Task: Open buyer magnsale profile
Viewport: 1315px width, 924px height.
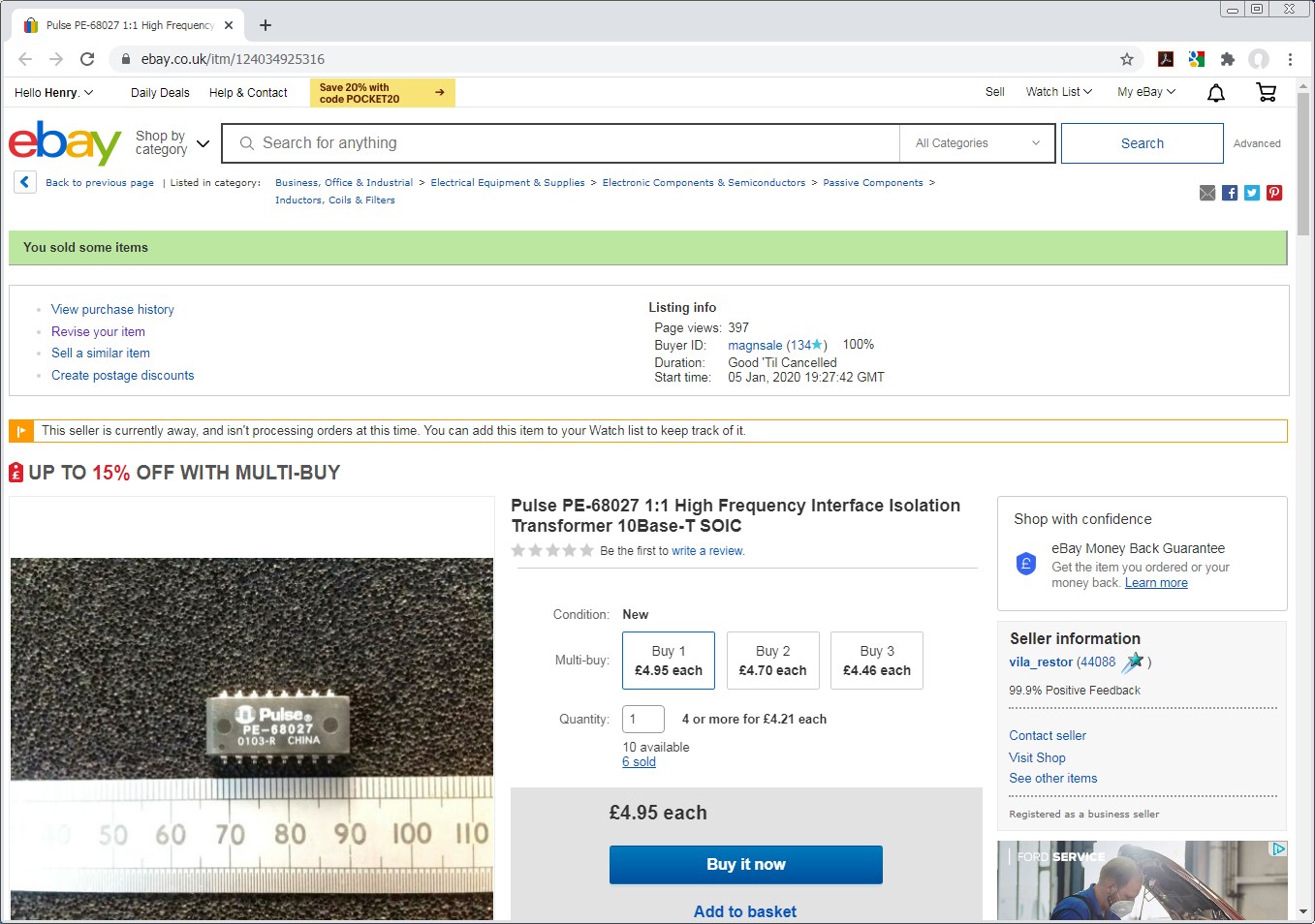Action: point(755,346)
